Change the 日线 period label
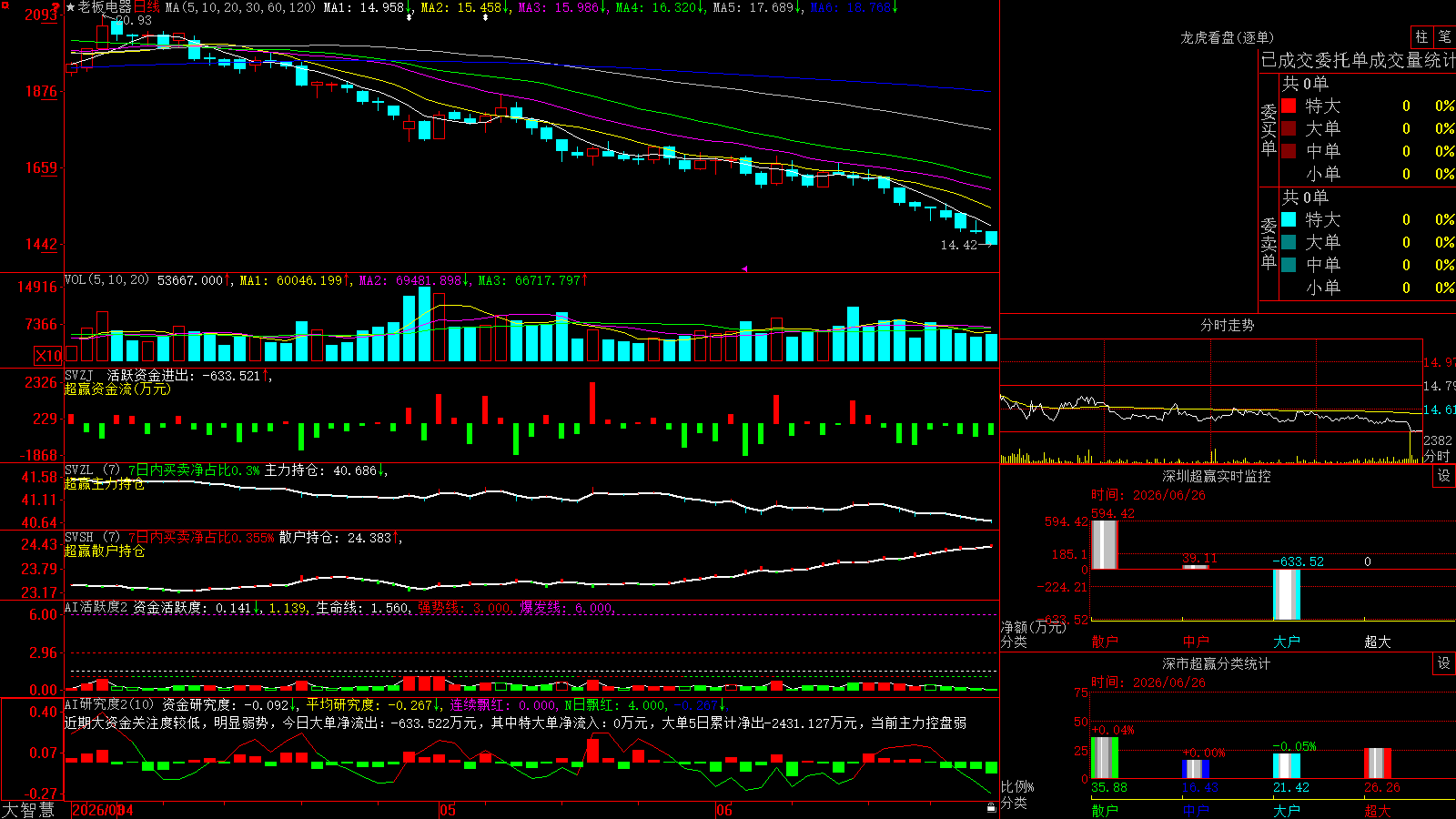1456x819 pixels. pyautogui.click(x=147, y=7)
